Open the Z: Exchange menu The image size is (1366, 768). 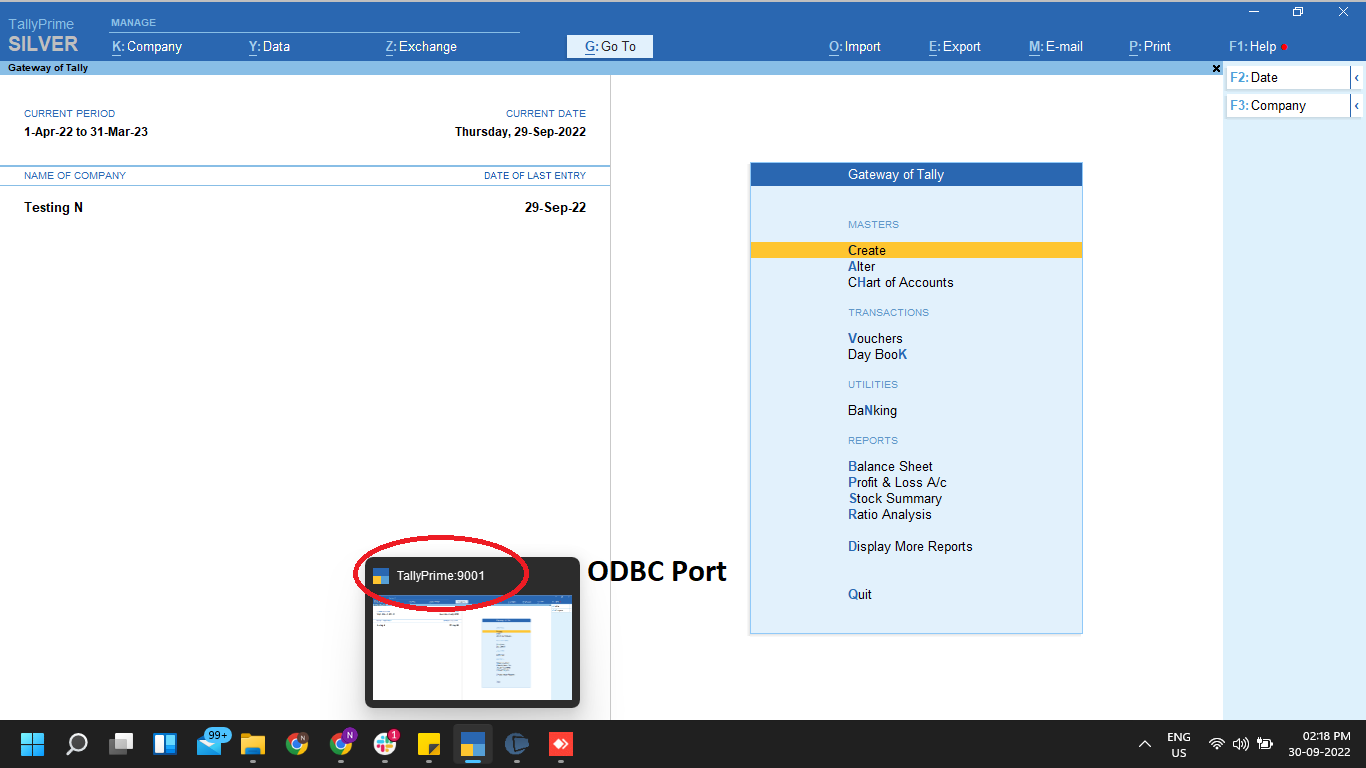click(421, 46)
